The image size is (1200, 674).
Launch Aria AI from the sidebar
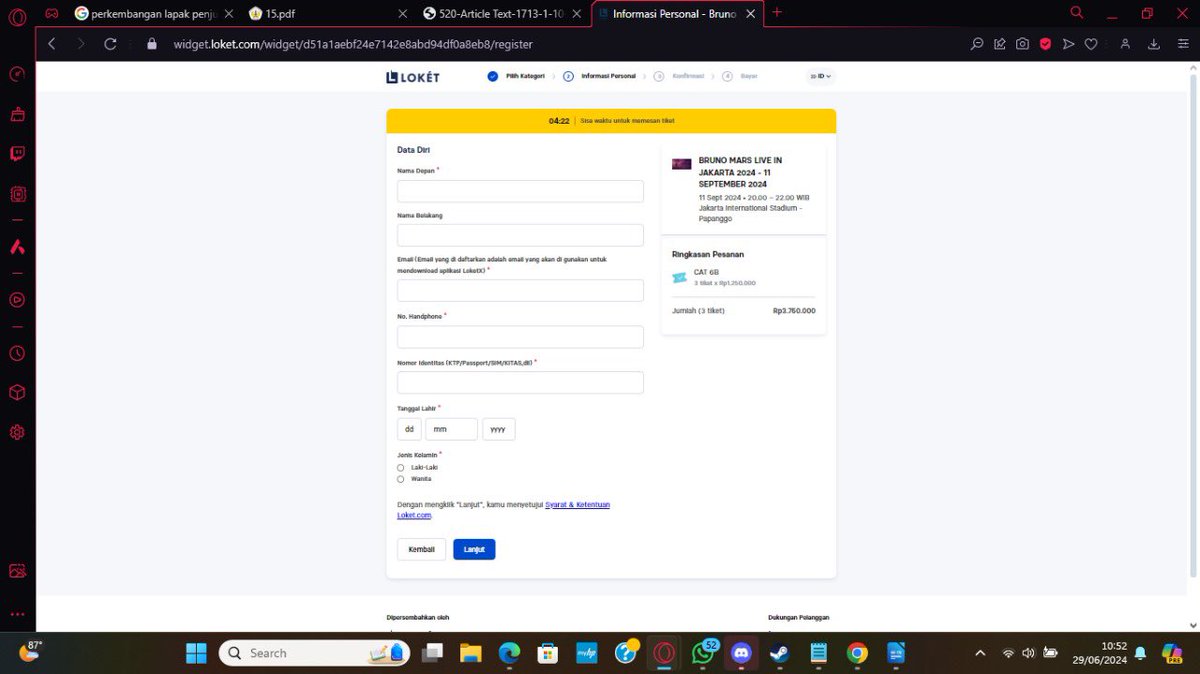pyautogui.click(x=17, y=246)
